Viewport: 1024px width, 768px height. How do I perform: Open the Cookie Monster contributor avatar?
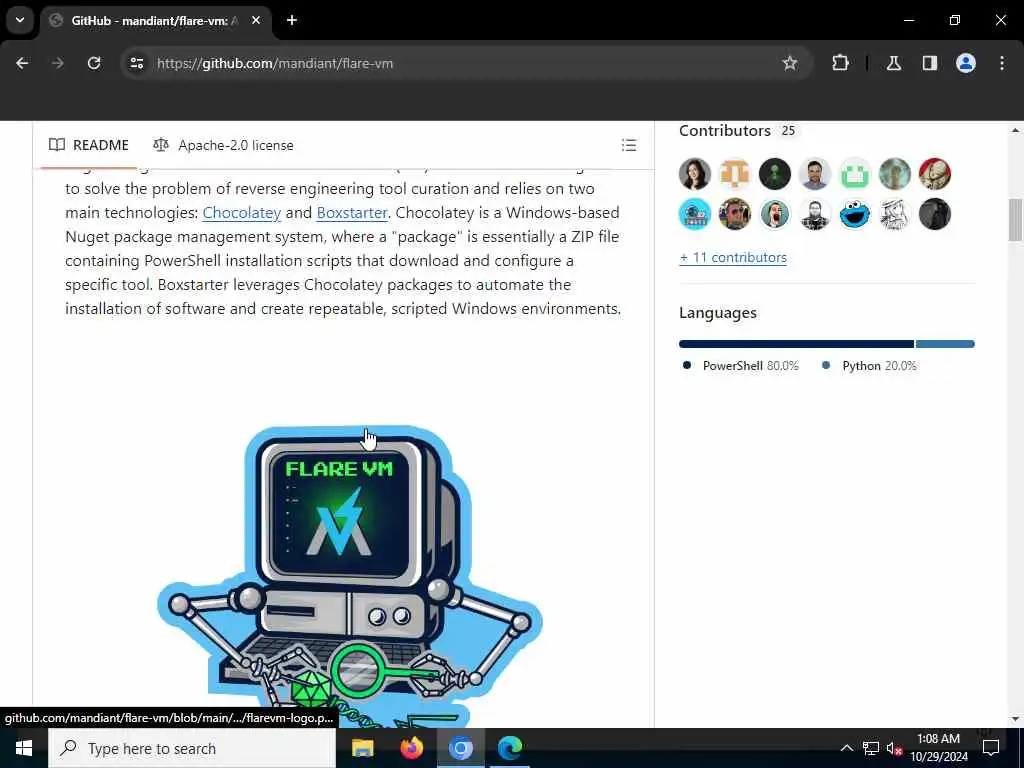pos(855,214)
